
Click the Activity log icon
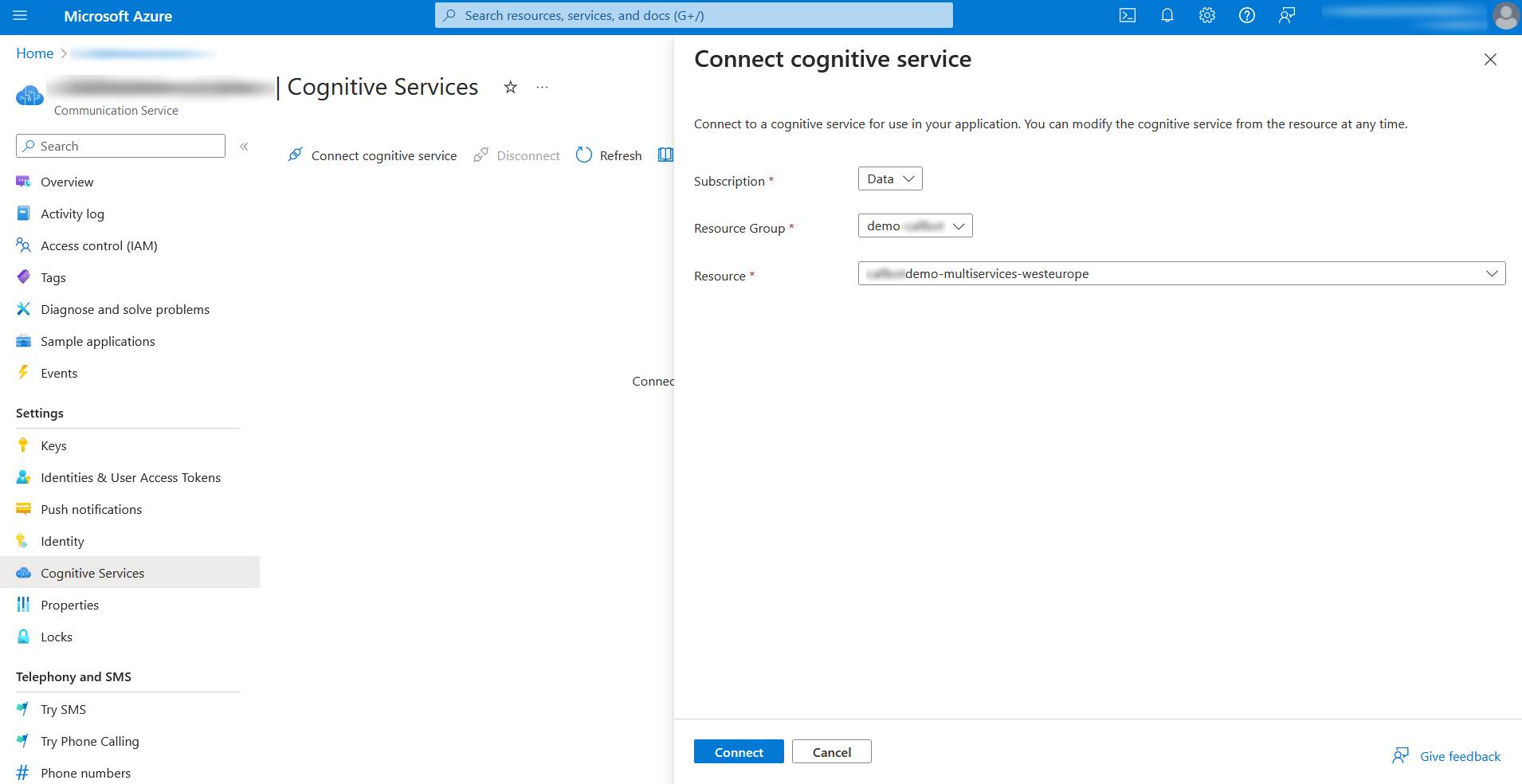tap(23, 214)
